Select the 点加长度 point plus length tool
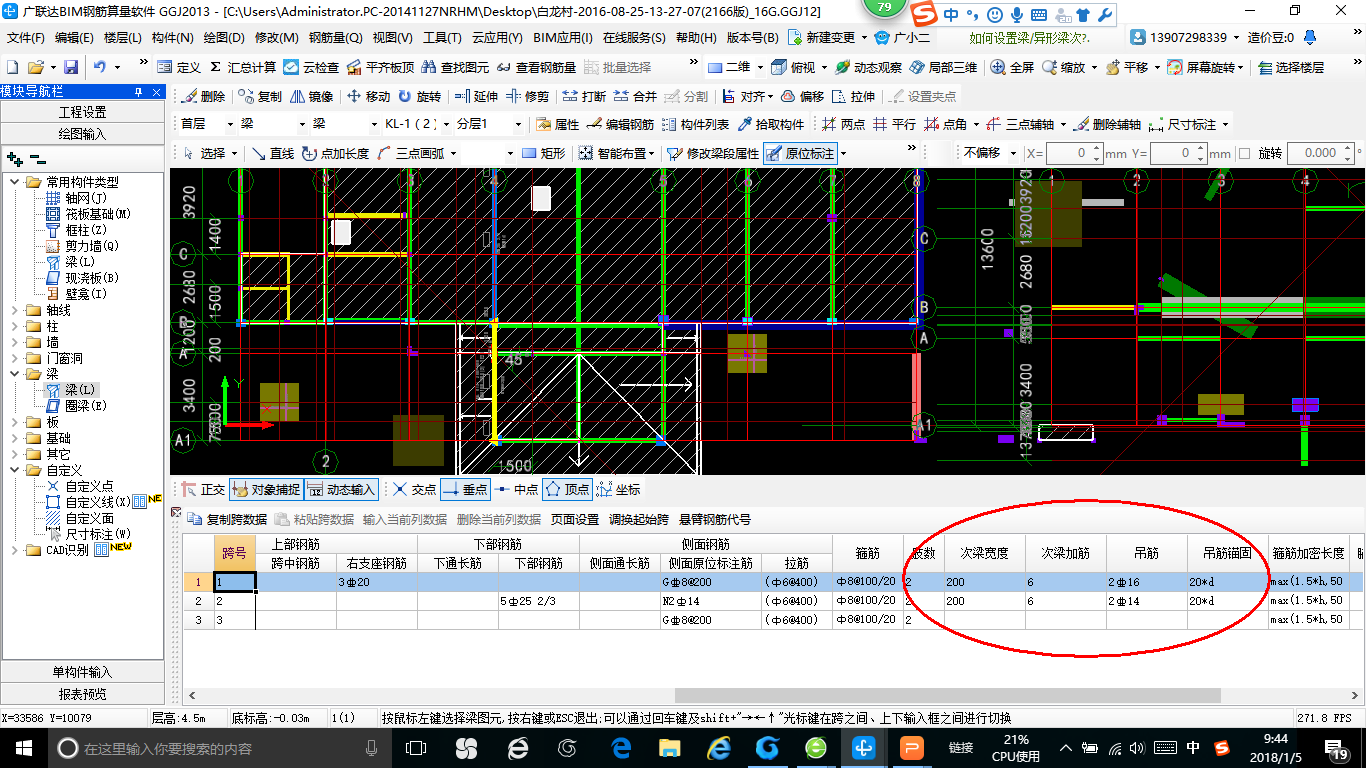Viewport: 1366px width, 768px height. point(336,153)
